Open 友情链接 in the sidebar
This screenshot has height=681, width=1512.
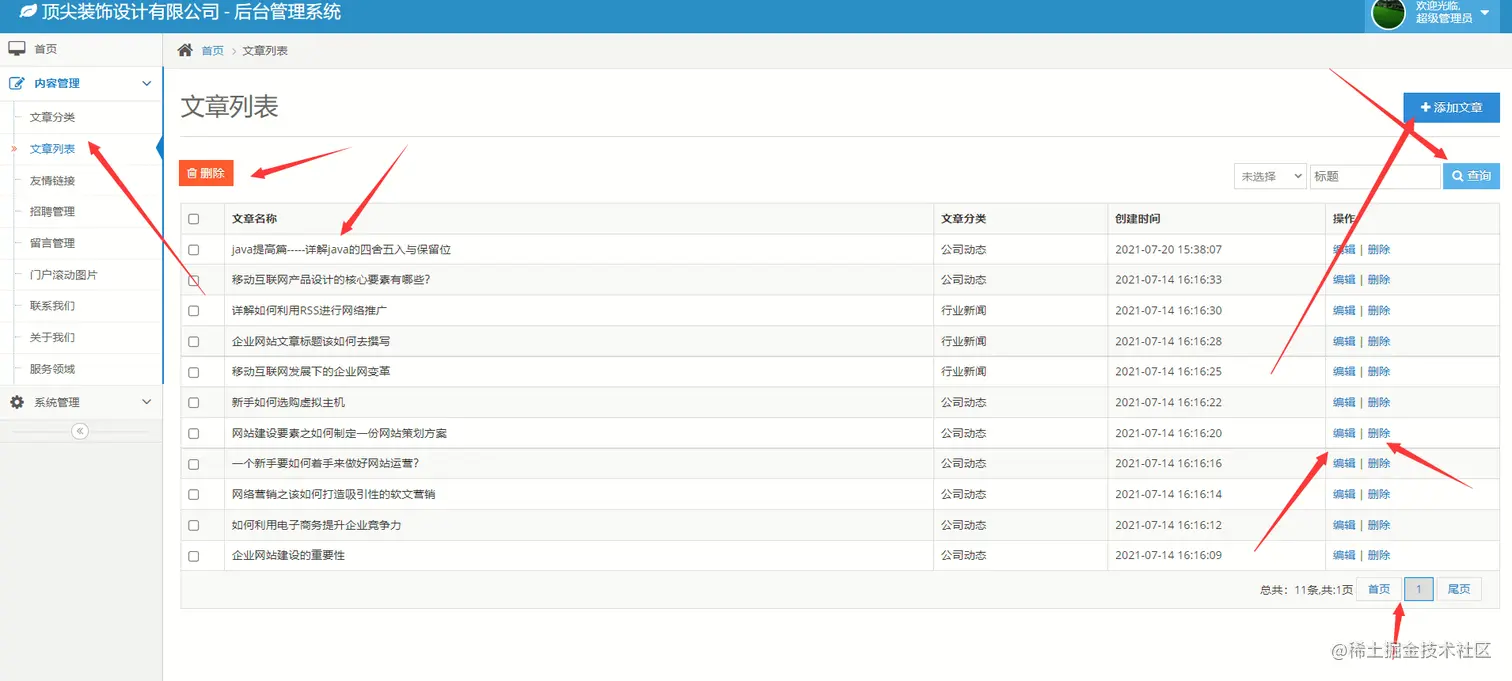point(52,180)
